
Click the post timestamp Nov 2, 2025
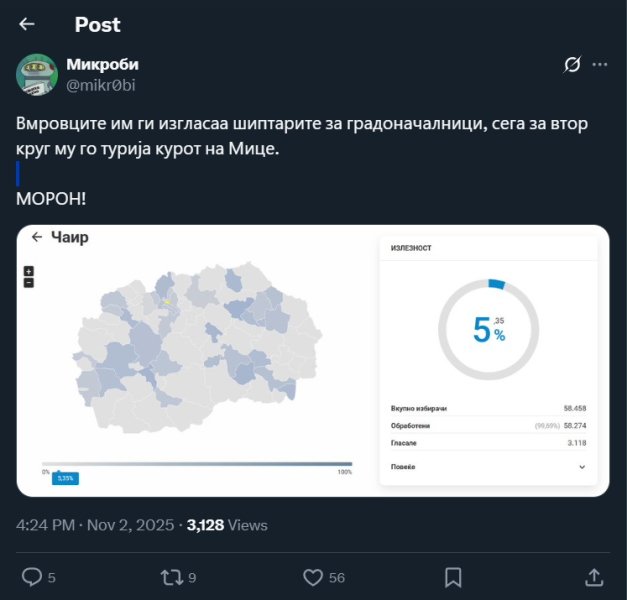pyautogui.click(x=132, y=525)
